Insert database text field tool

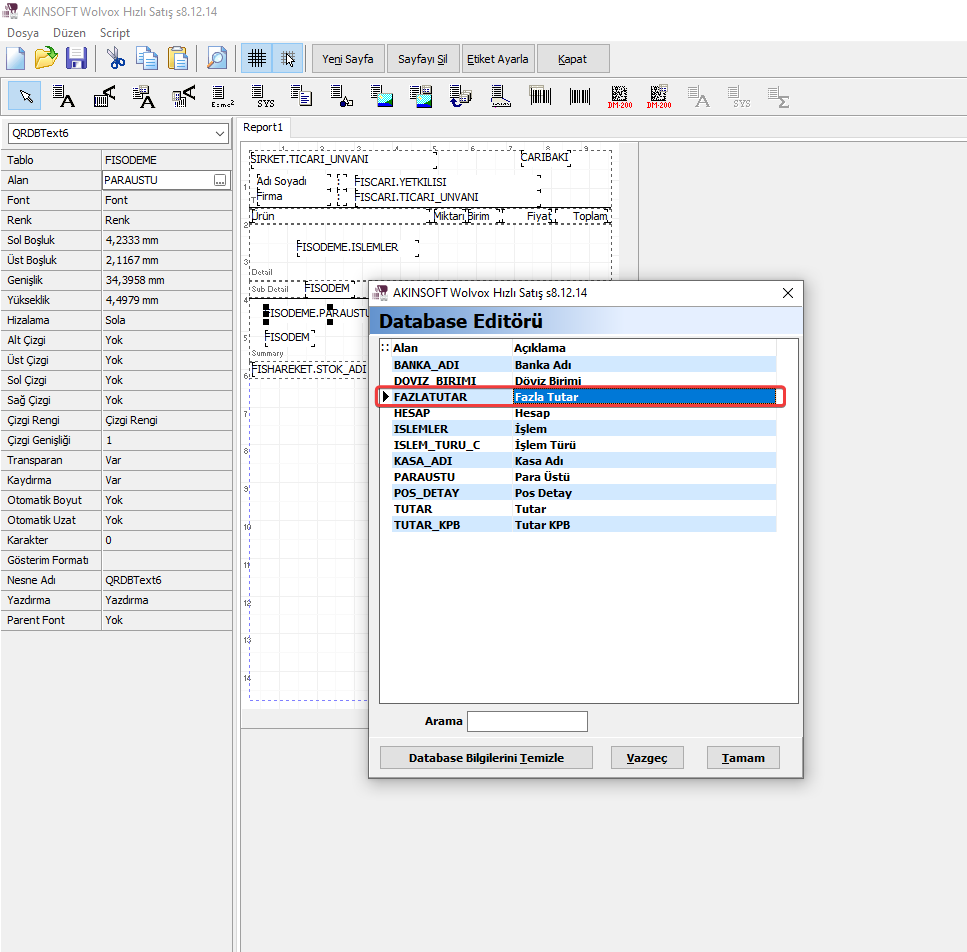point(144,96)
